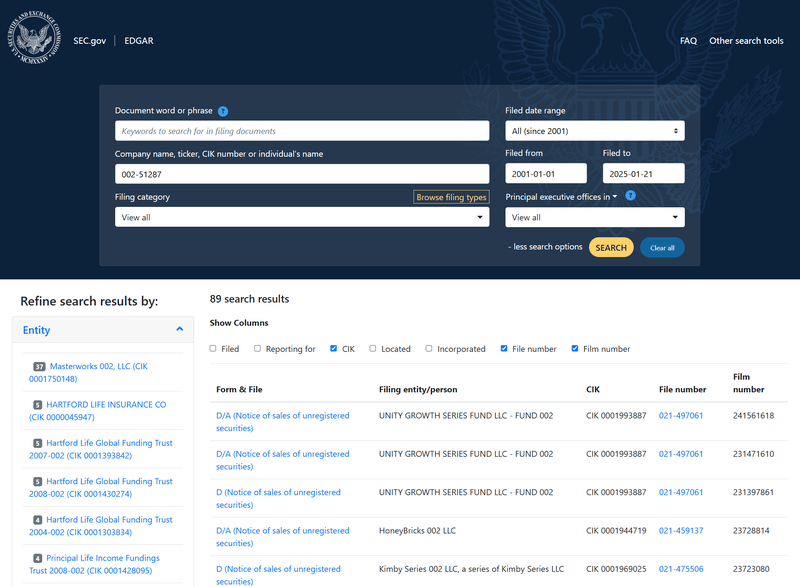This screenshot has width=800, height=587.
Task: Open file number 021-497061 in film 241561618 row
Action: pos(681,416)
